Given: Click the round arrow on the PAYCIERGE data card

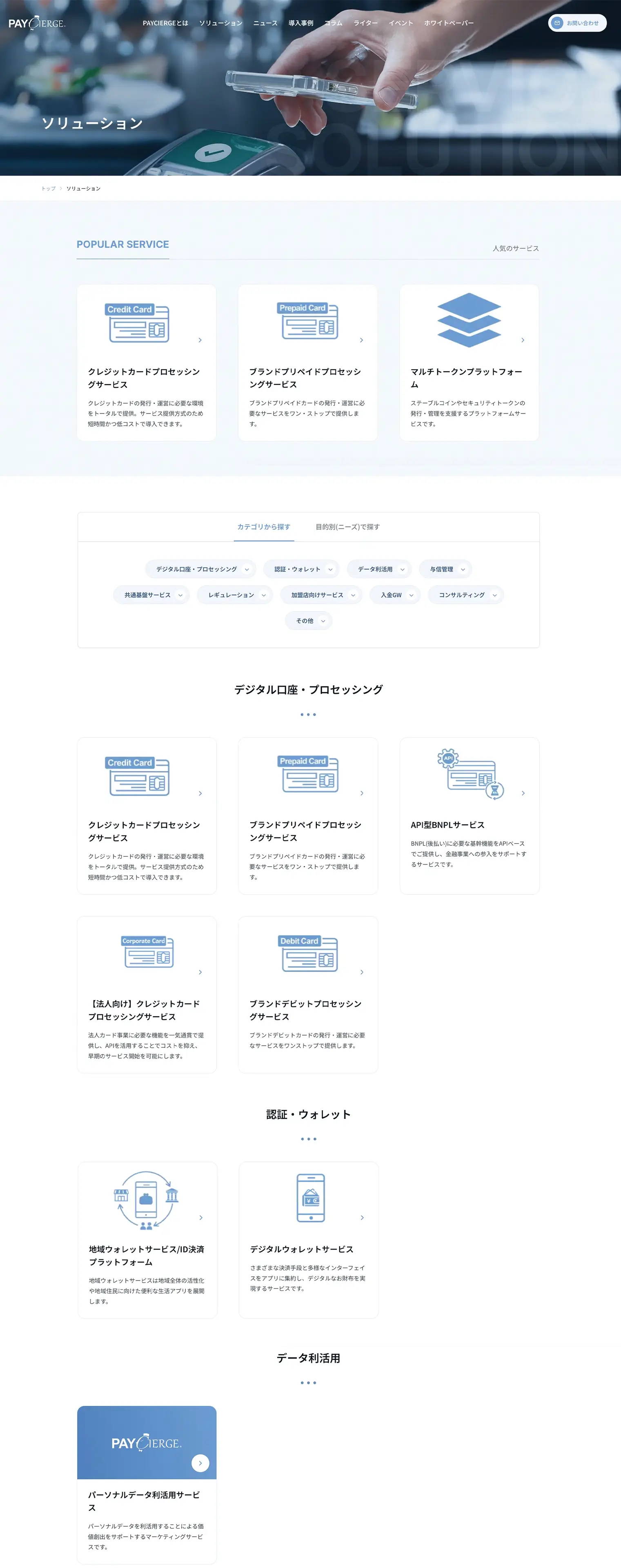Looking at the screenshot, I should pyautogui.click(x=200, y=1463).
